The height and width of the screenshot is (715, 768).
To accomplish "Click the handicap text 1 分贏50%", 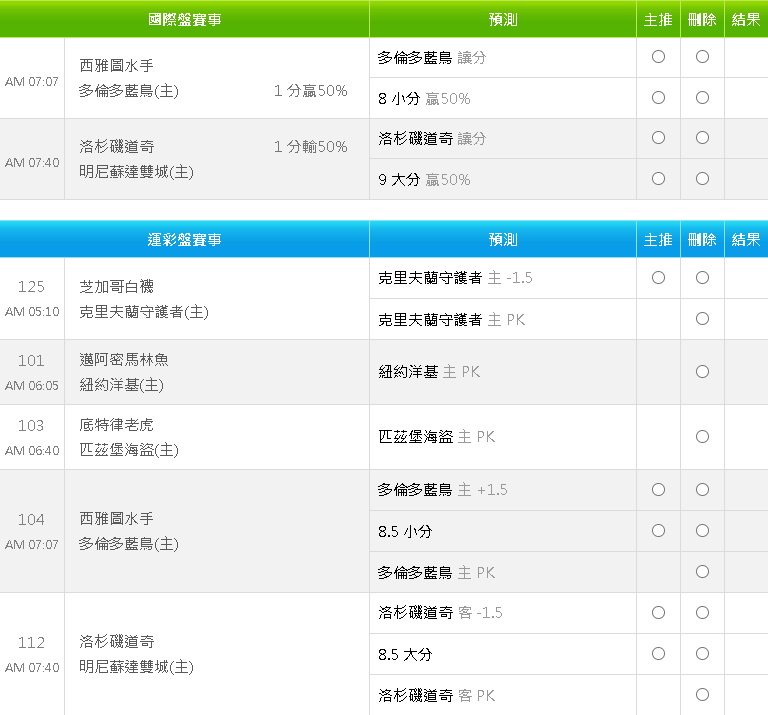I will coord(311,91).
